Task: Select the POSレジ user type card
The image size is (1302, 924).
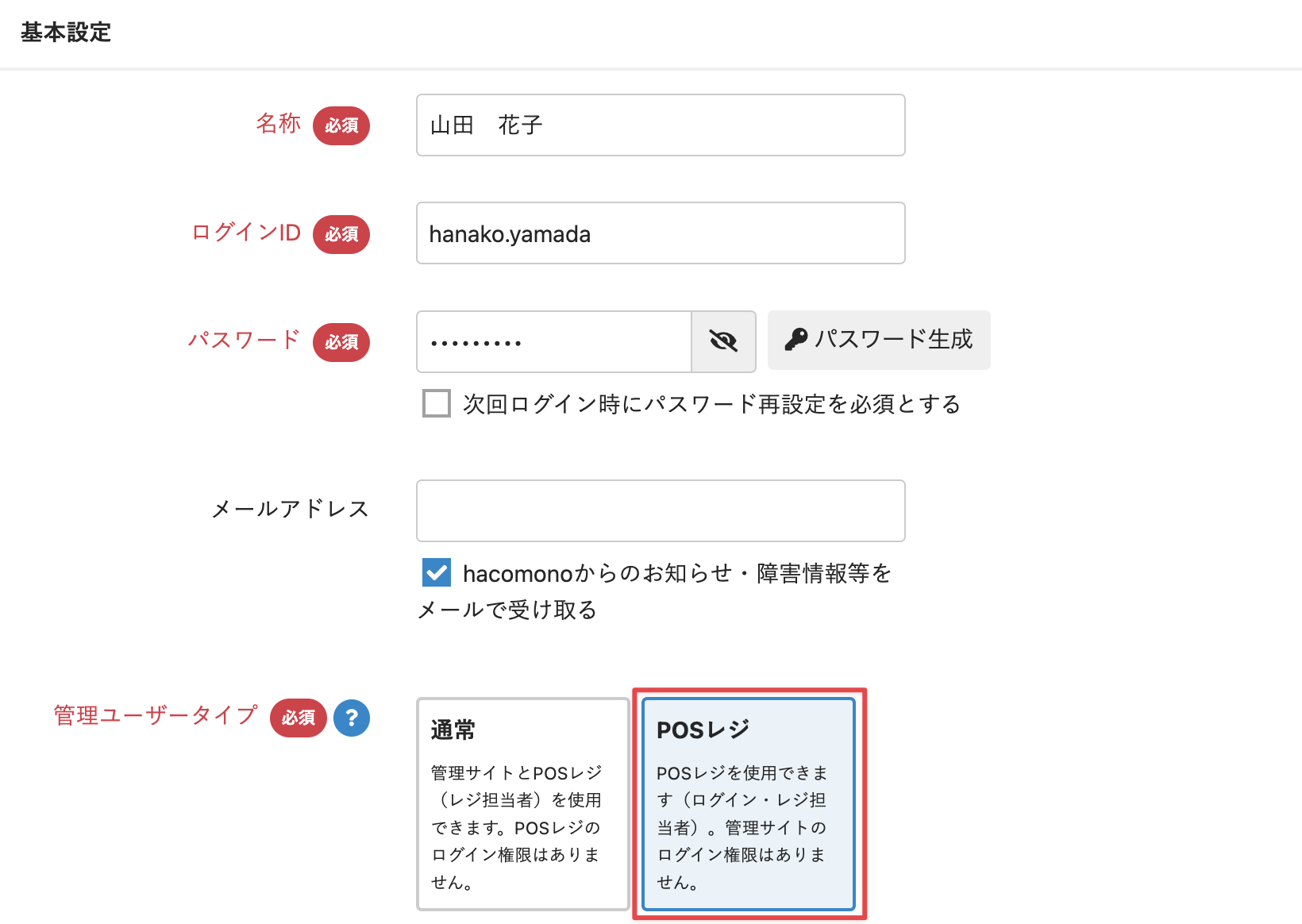Action: coord(748,803)
